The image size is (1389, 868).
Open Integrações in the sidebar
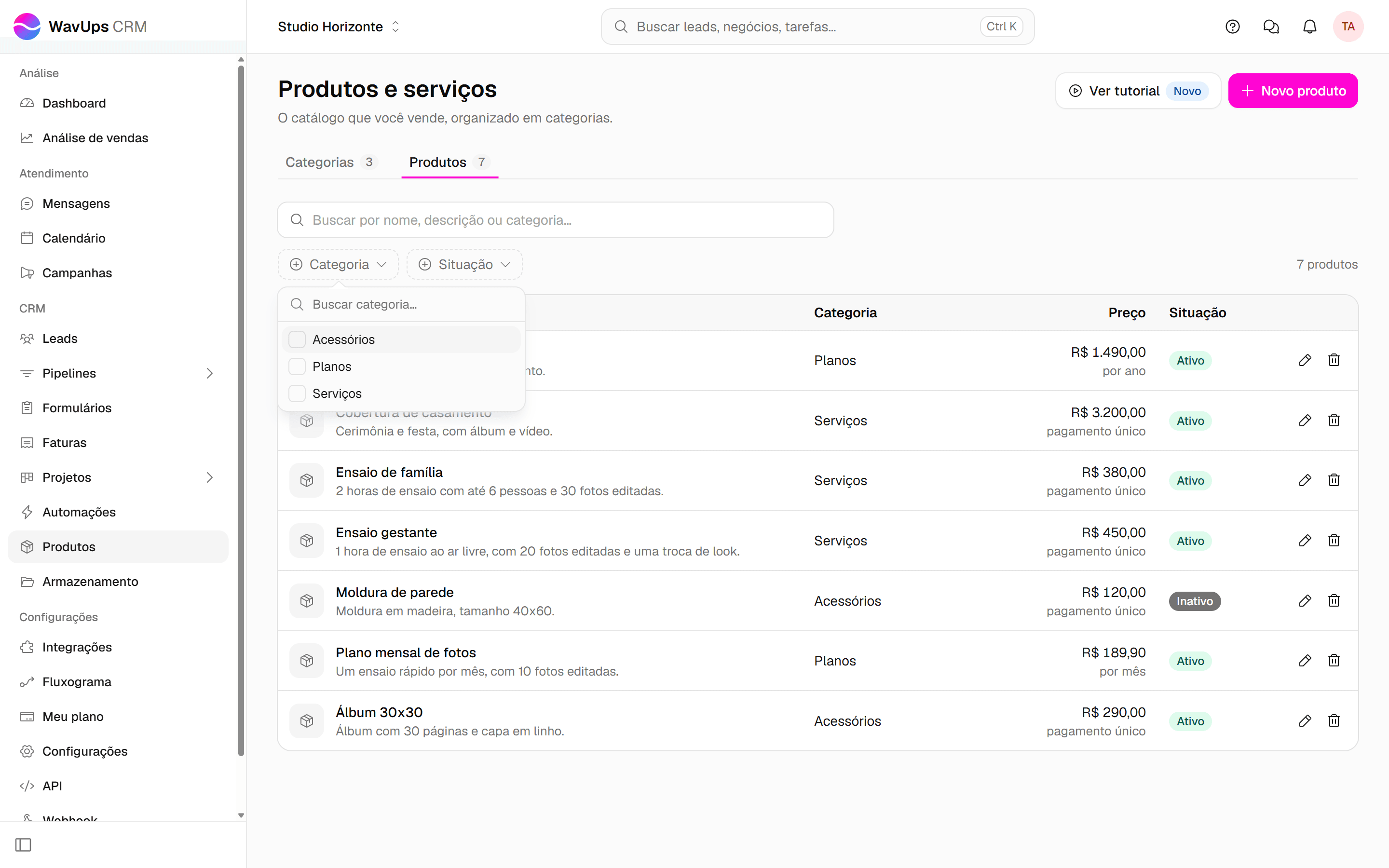point(118,647)
